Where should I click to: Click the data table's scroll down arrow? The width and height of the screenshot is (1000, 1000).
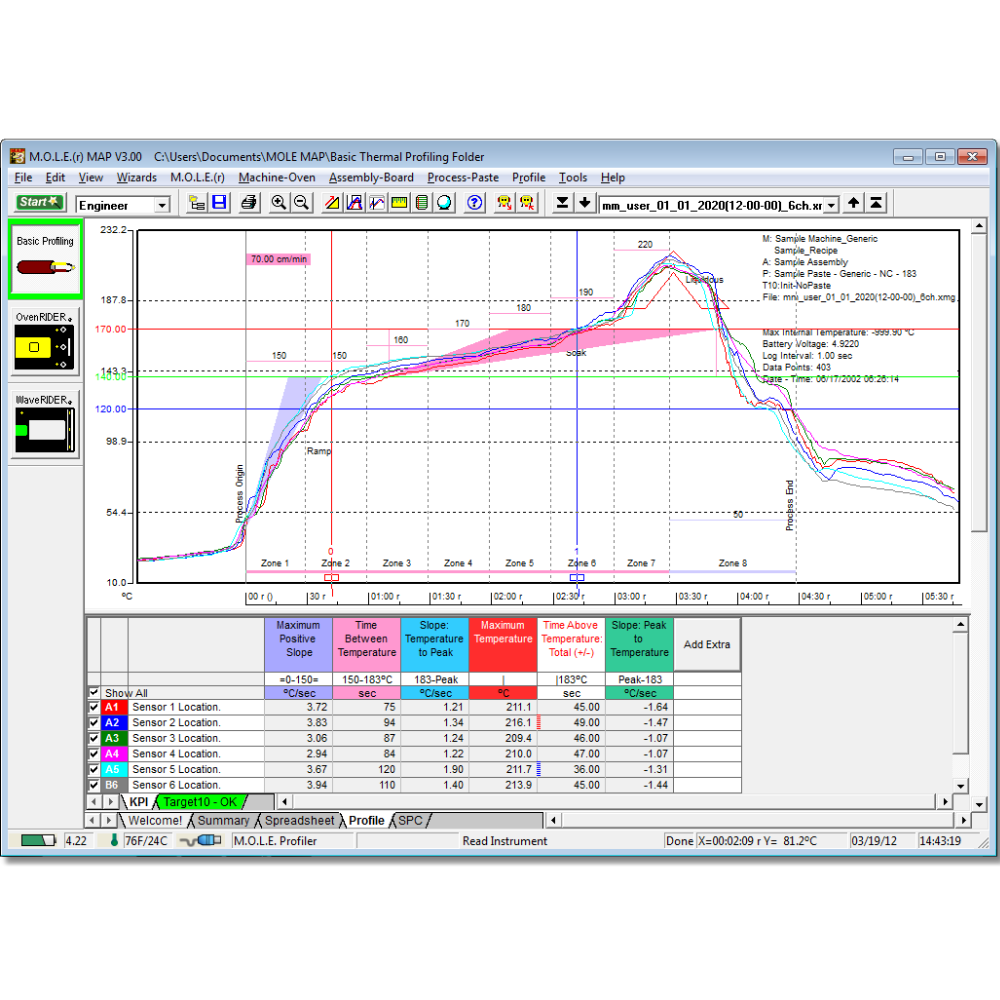point(961,786)
